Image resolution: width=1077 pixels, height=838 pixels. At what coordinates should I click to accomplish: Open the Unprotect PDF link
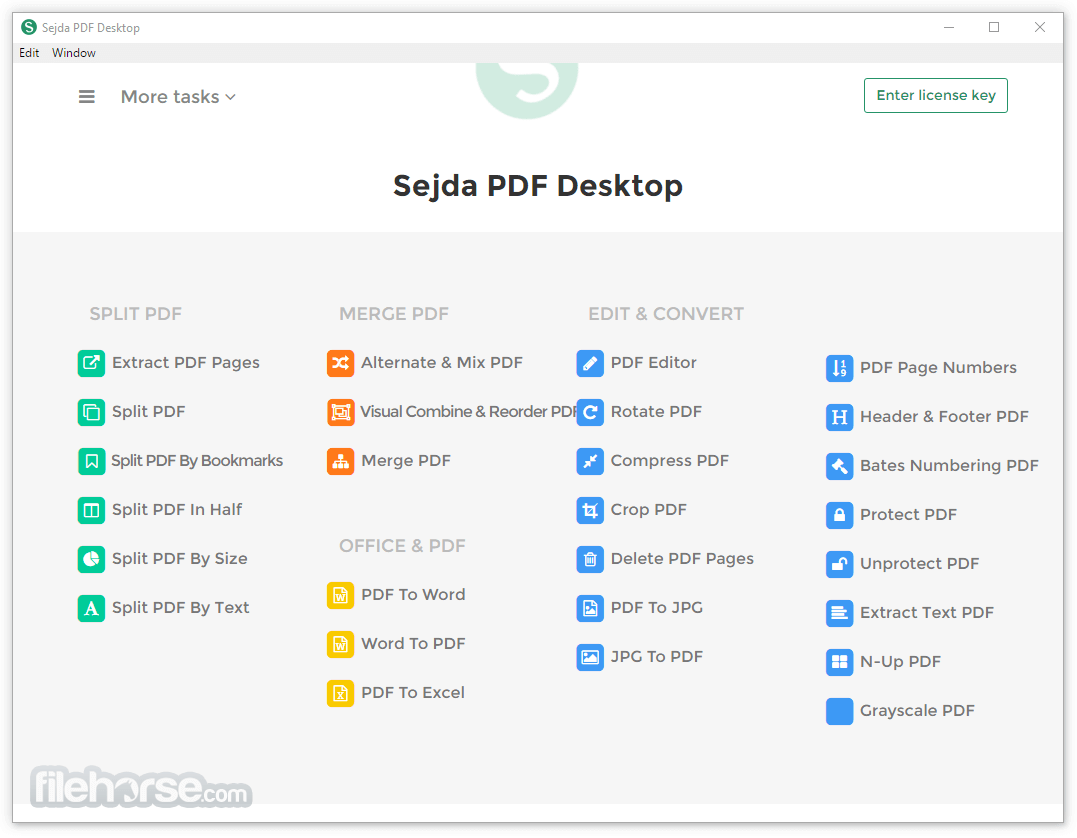point(919,564)
